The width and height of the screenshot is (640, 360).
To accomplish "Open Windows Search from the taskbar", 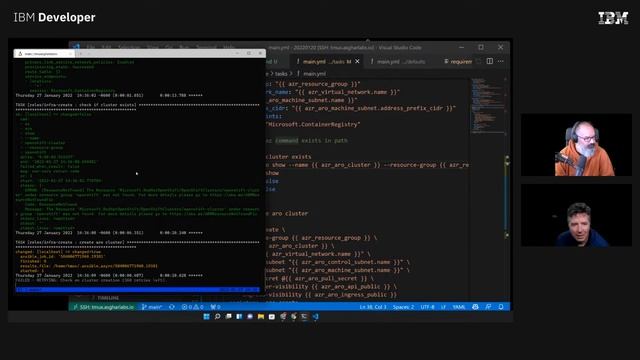I will (x=218, y=316).
